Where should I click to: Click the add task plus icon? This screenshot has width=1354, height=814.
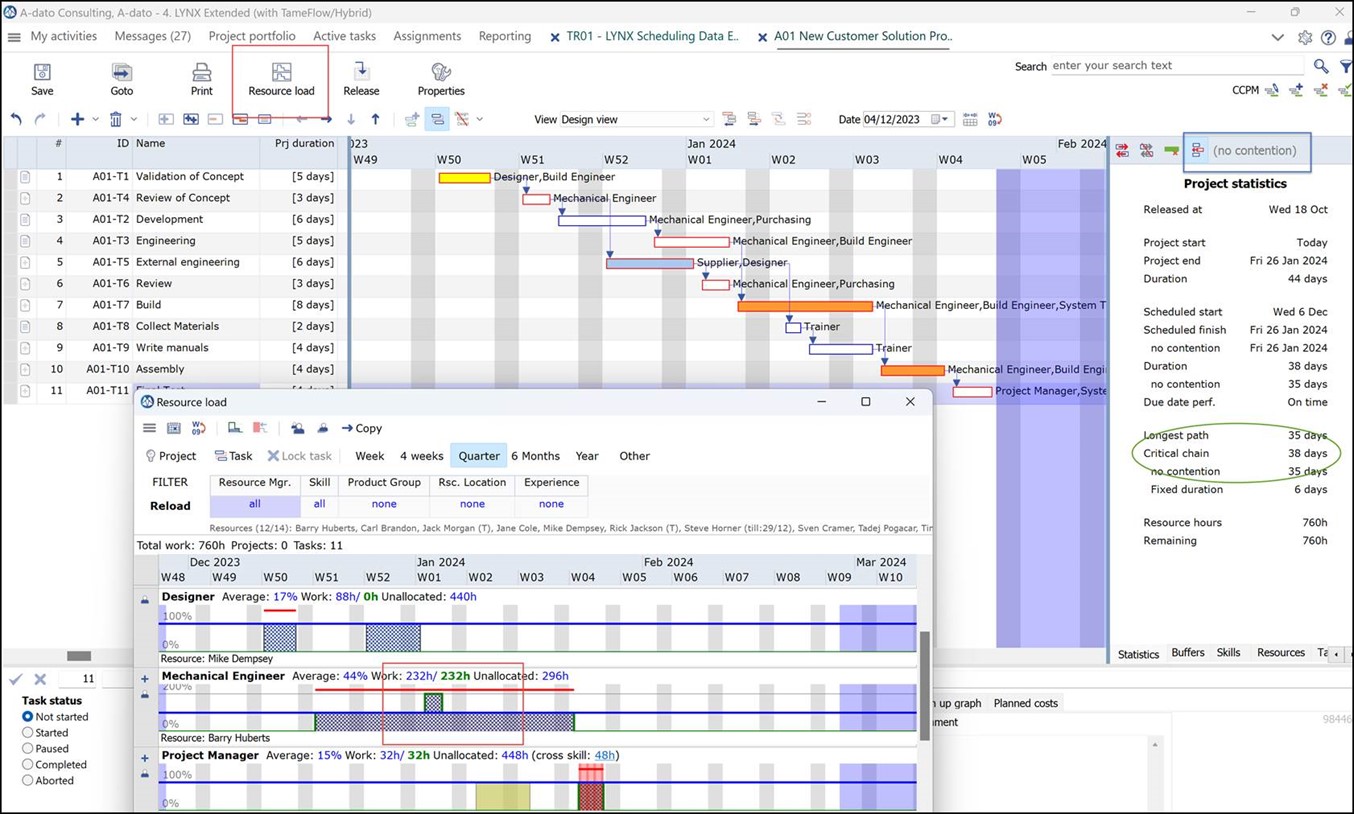click(77, 119)
